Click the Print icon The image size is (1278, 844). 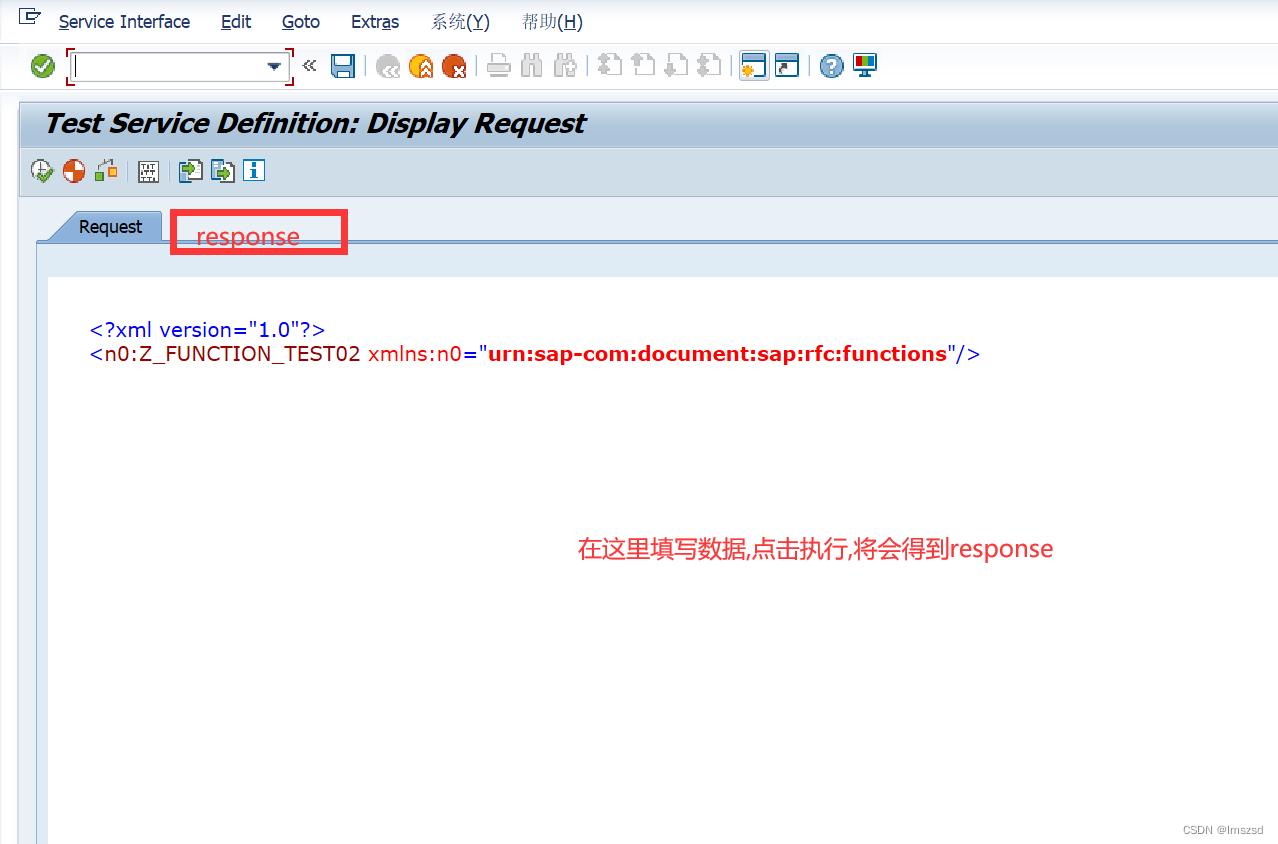point(499,66)
